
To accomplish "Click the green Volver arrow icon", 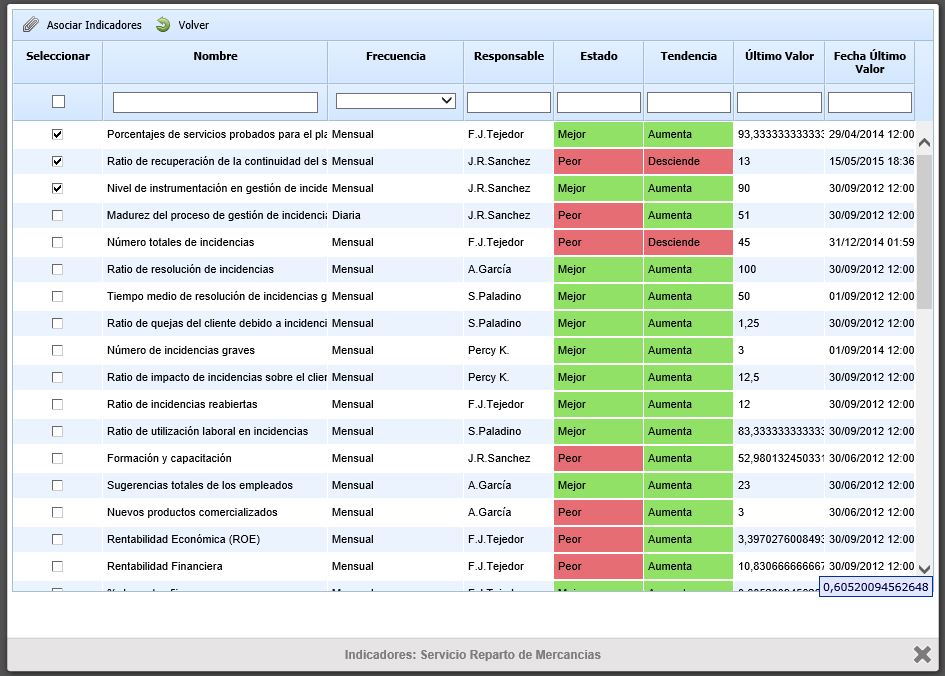I will 163,25.
